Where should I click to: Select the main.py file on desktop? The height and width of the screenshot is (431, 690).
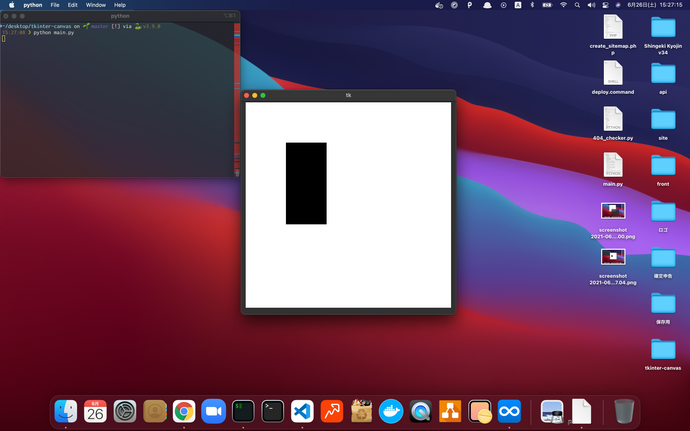[613, 165]
